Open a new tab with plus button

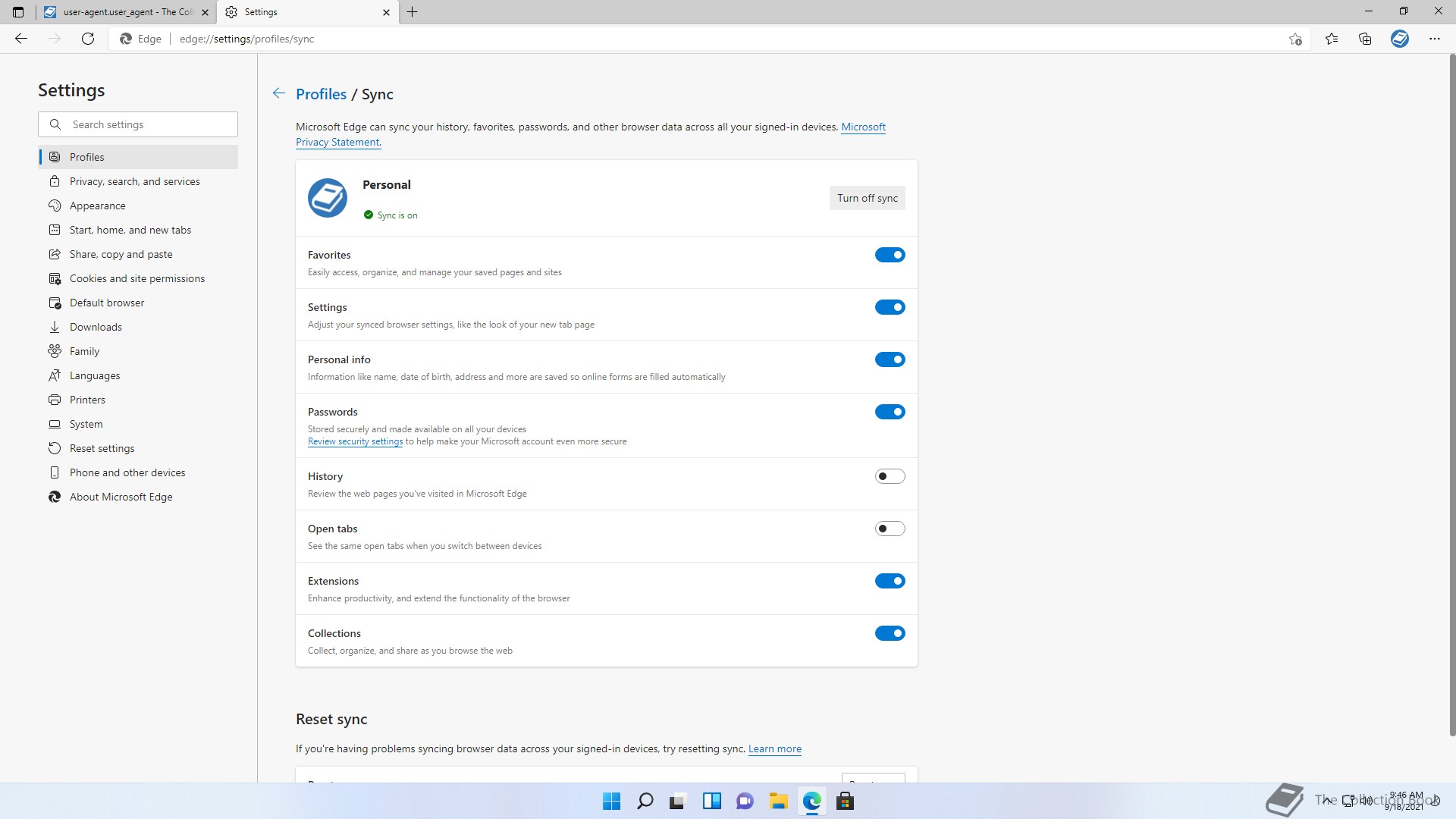point(413,12)
